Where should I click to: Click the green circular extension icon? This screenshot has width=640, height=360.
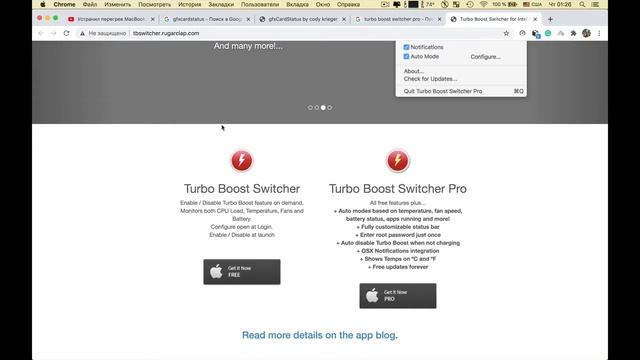point(548,33)
